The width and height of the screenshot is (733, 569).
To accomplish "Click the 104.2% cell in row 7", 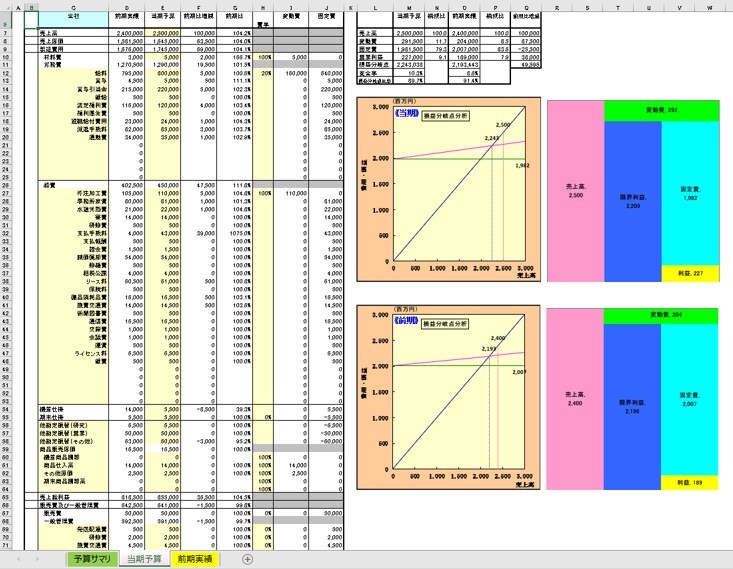I will coord(235,33).
